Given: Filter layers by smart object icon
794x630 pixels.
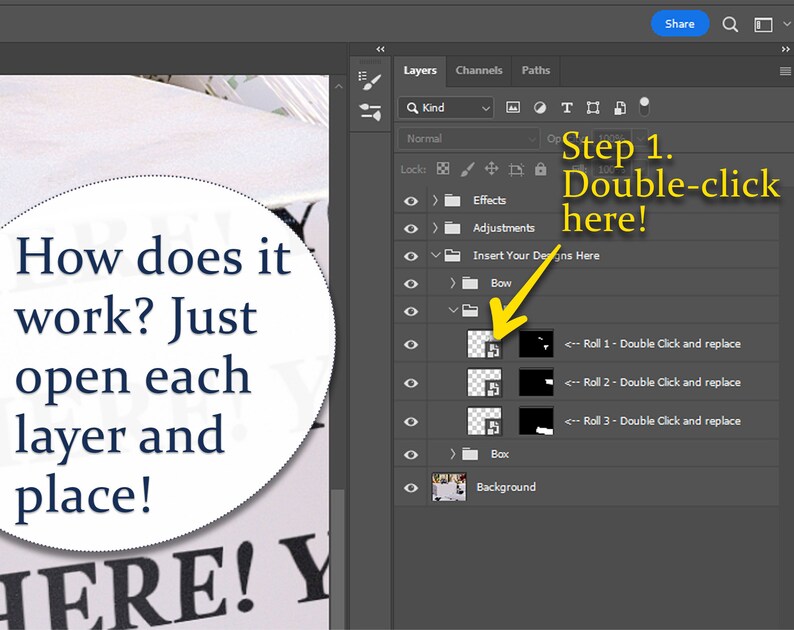Looking at the screenshot, I should click(x=620, y=107).
